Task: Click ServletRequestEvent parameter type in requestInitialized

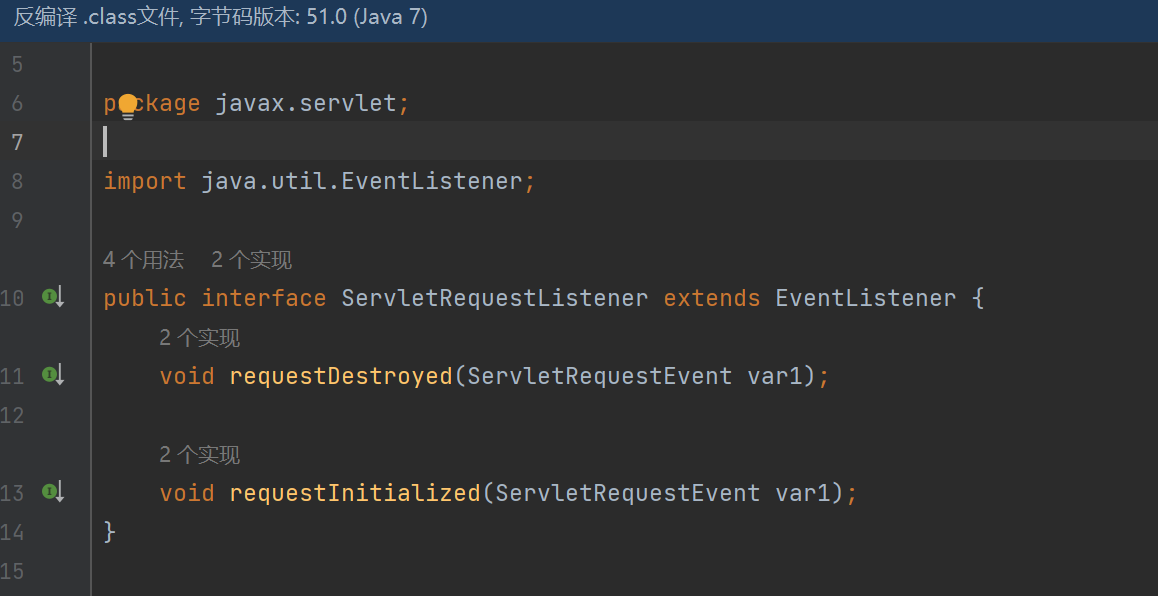Action: (x=627, y=493)
